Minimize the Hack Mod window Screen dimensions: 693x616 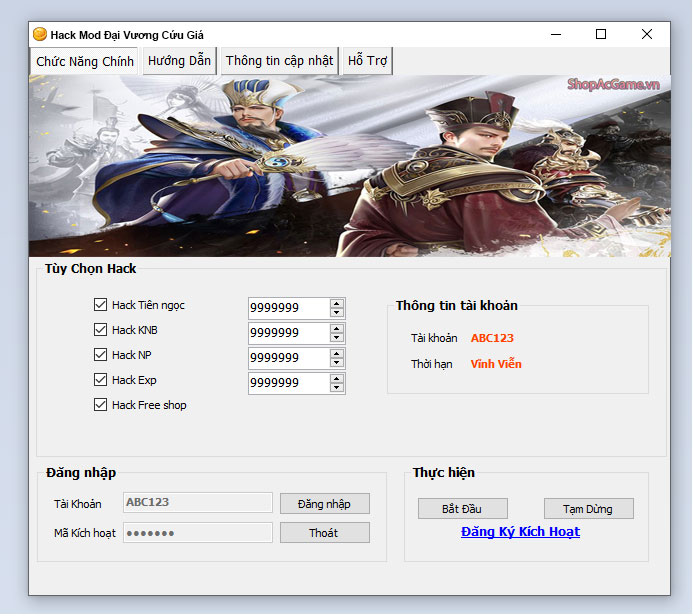click(556, 34)
